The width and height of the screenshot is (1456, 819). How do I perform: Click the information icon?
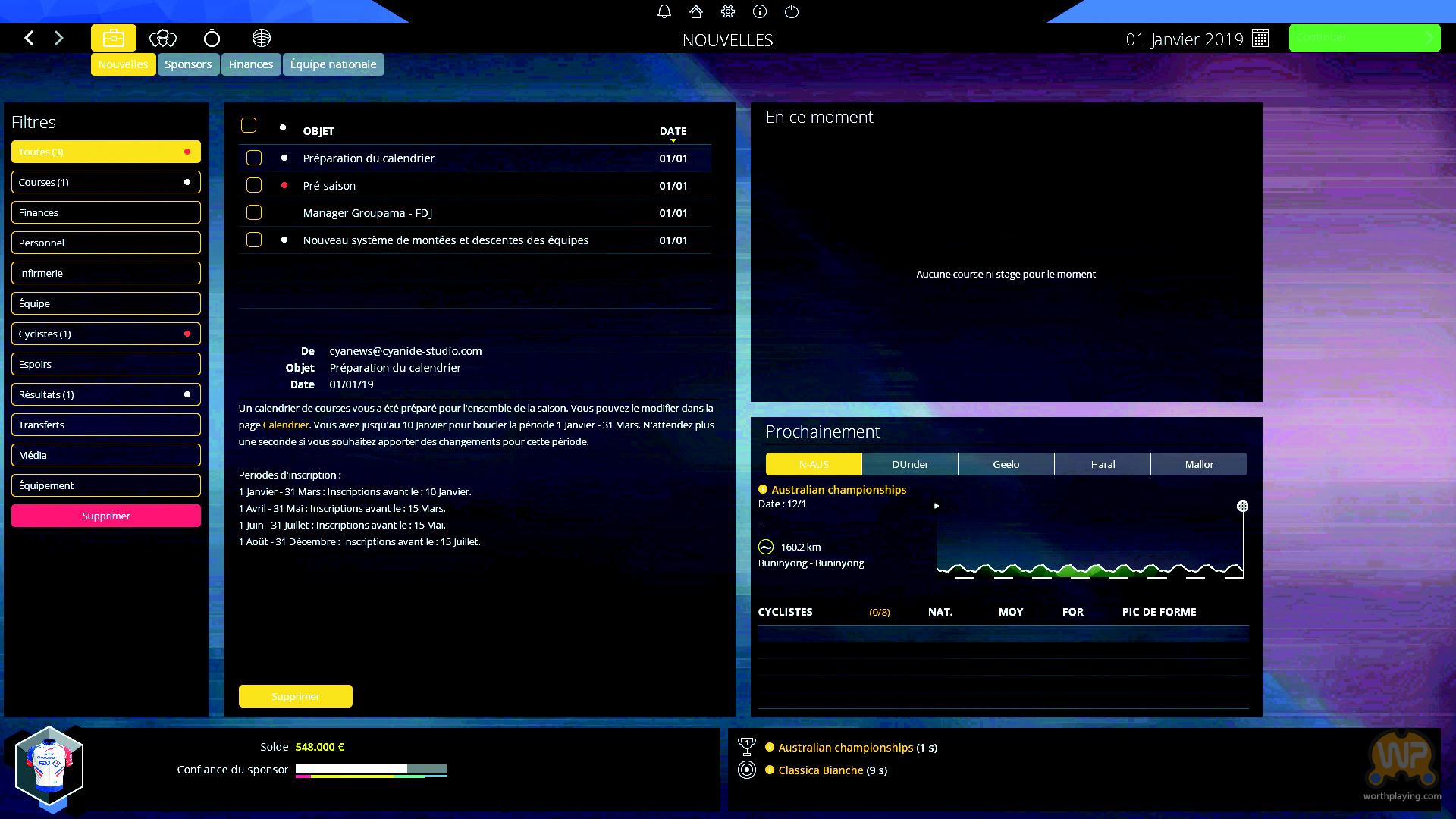point(760,11)
